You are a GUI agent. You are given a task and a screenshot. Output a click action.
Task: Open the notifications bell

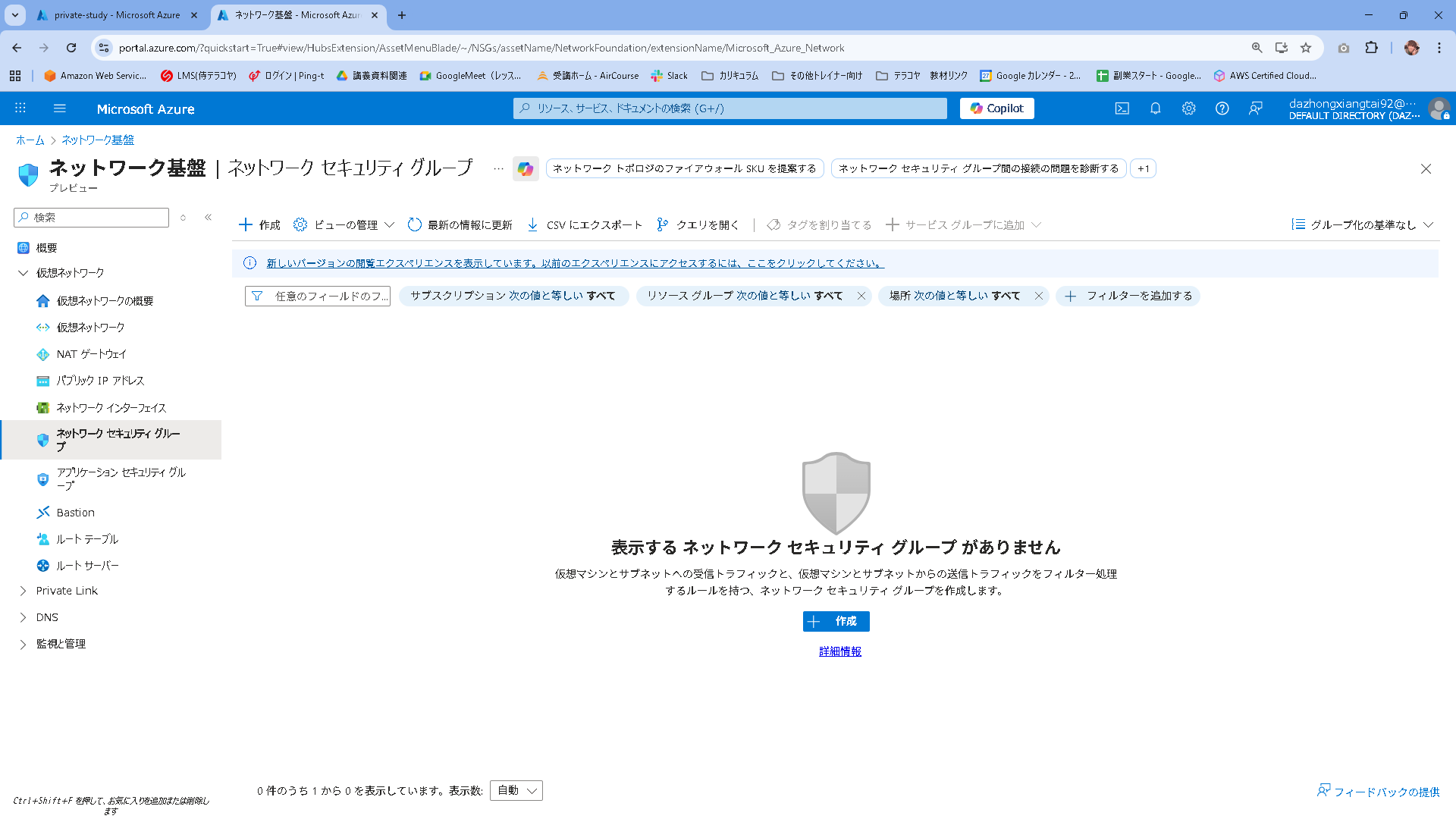(1155, 108)
